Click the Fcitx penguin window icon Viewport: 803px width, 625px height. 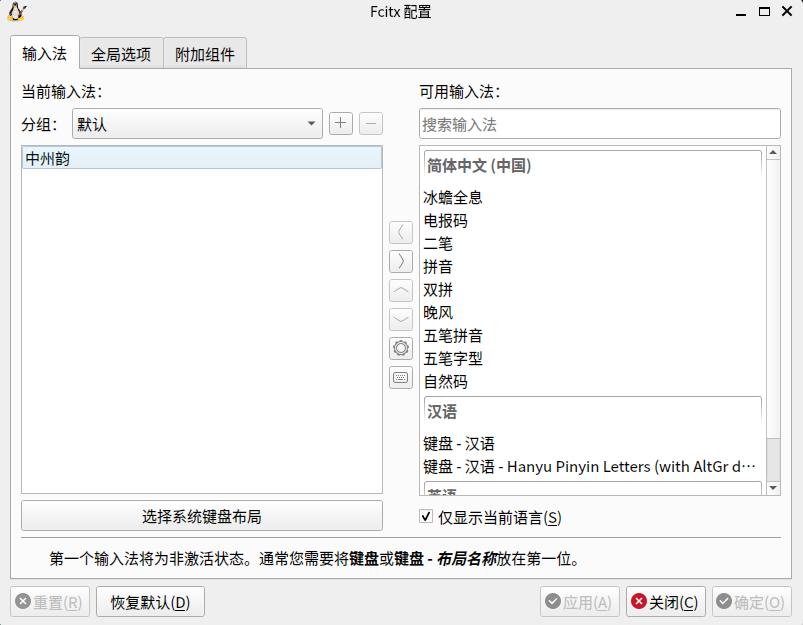pos(16,12)
